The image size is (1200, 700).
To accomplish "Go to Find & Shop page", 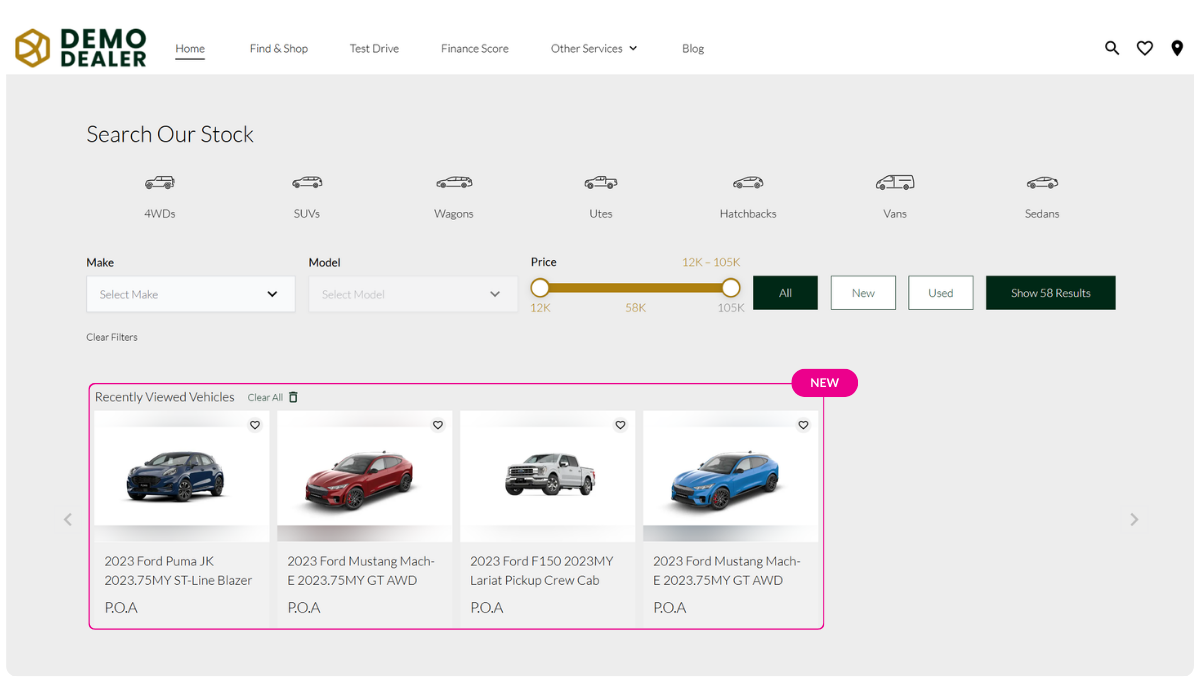I will pyautogui.click(x=279, y=48).
